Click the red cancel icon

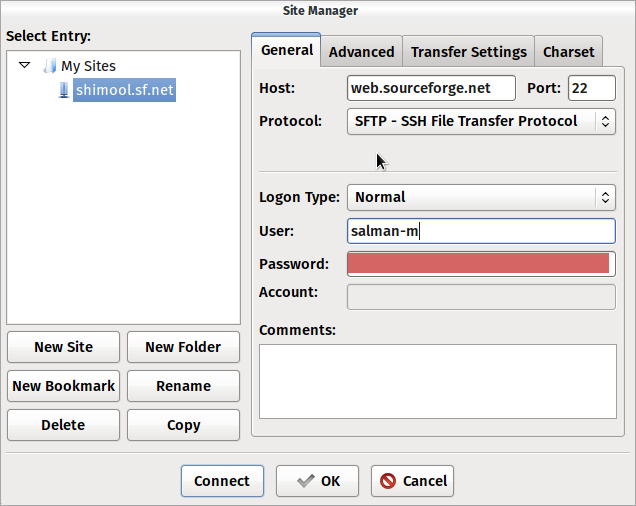click(388, 481)
